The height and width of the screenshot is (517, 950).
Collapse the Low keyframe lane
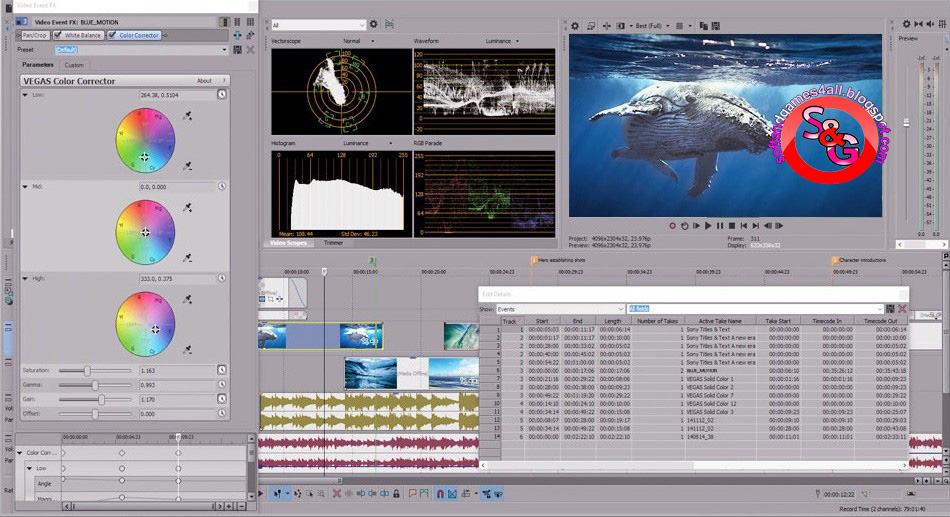point(28,469)
